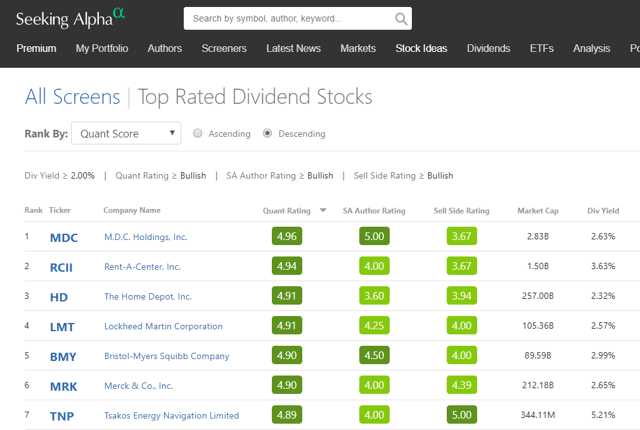Go to My Portfolio

click(102, 48)
